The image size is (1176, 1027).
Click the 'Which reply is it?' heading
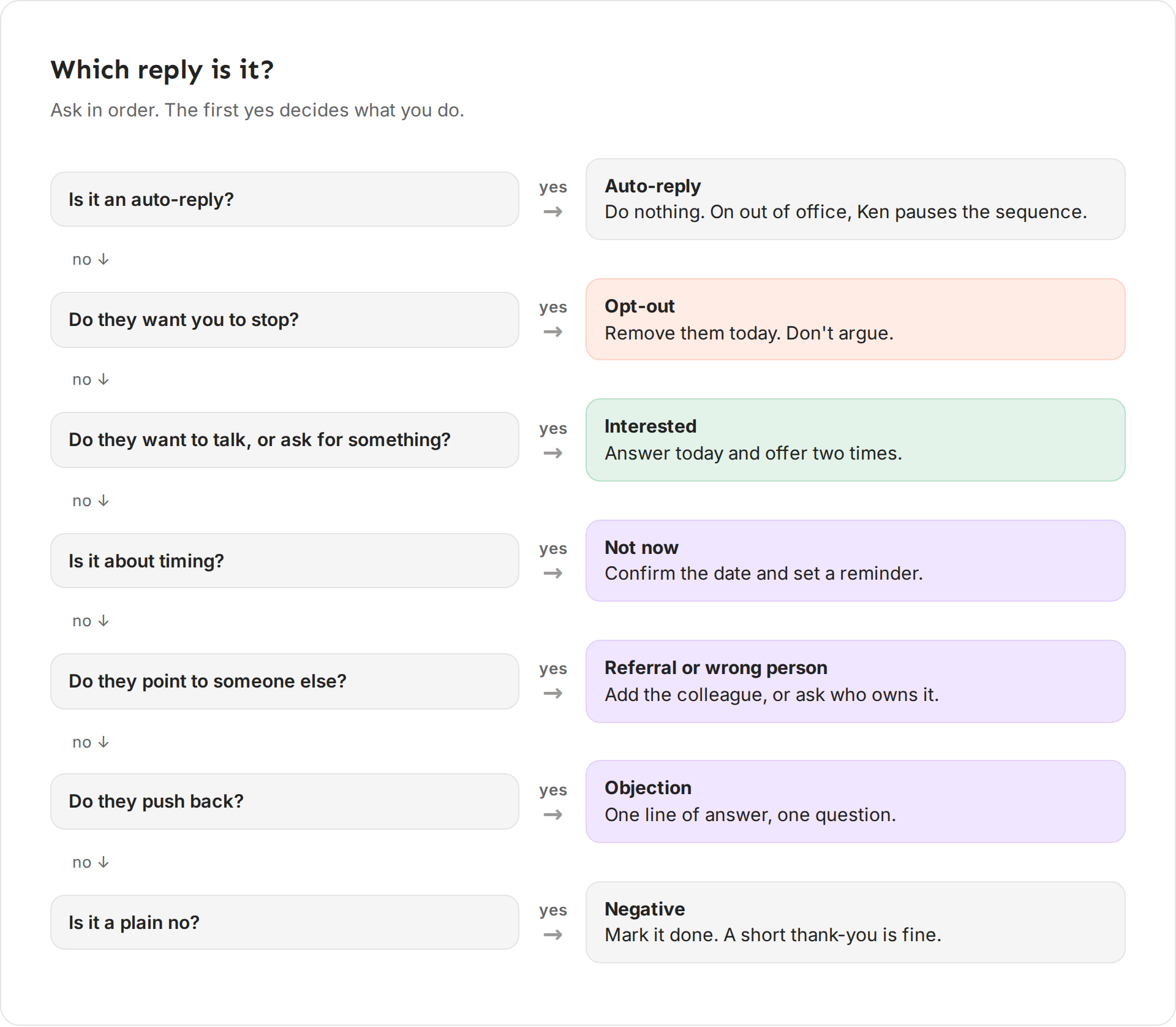tap(162, 69)
